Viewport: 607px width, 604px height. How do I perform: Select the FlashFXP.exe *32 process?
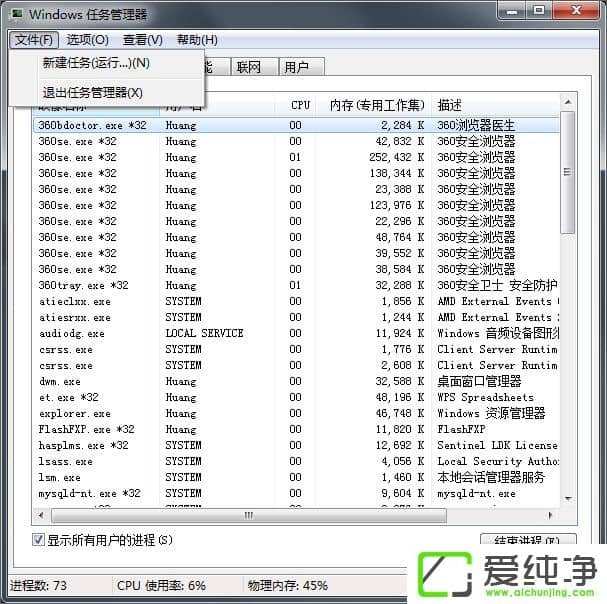tap(297, 429)
